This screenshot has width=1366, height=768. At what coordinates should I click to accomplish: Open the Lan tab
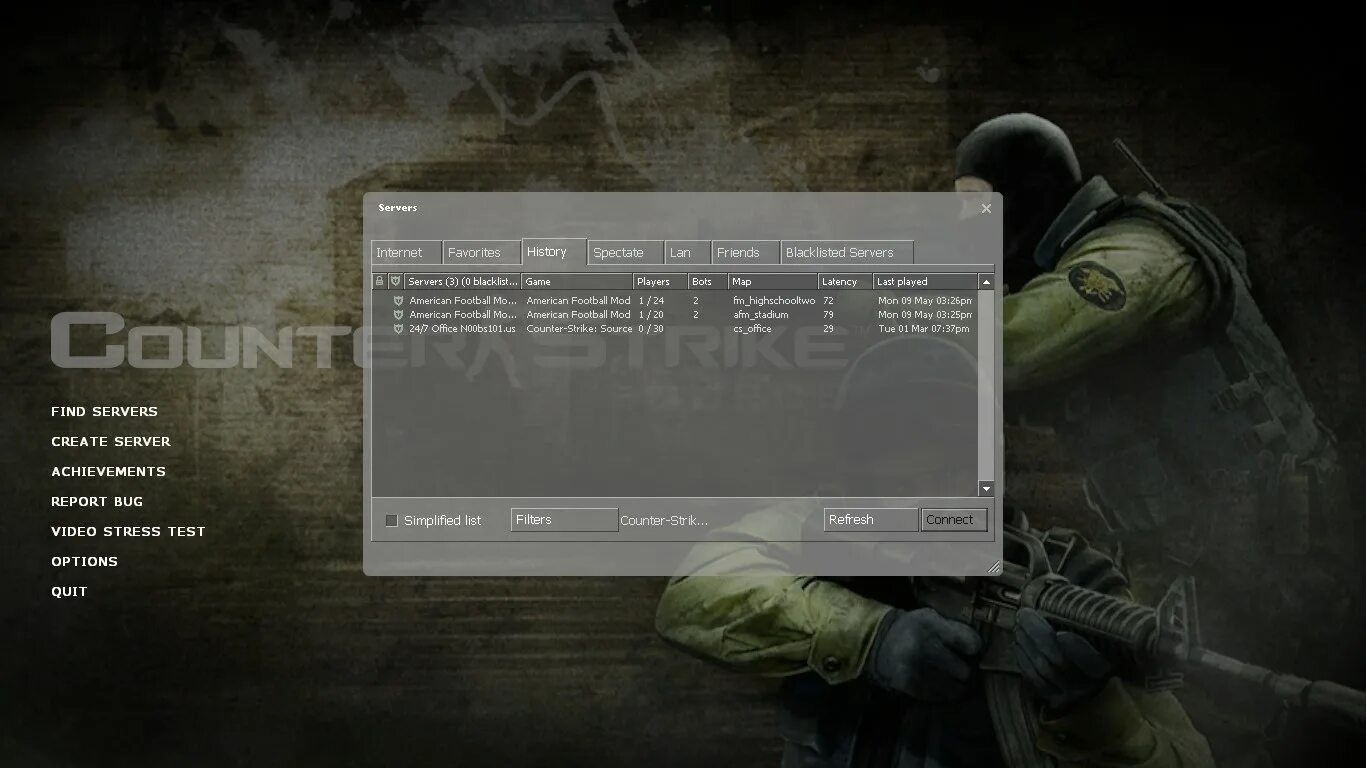click(687, 253)
